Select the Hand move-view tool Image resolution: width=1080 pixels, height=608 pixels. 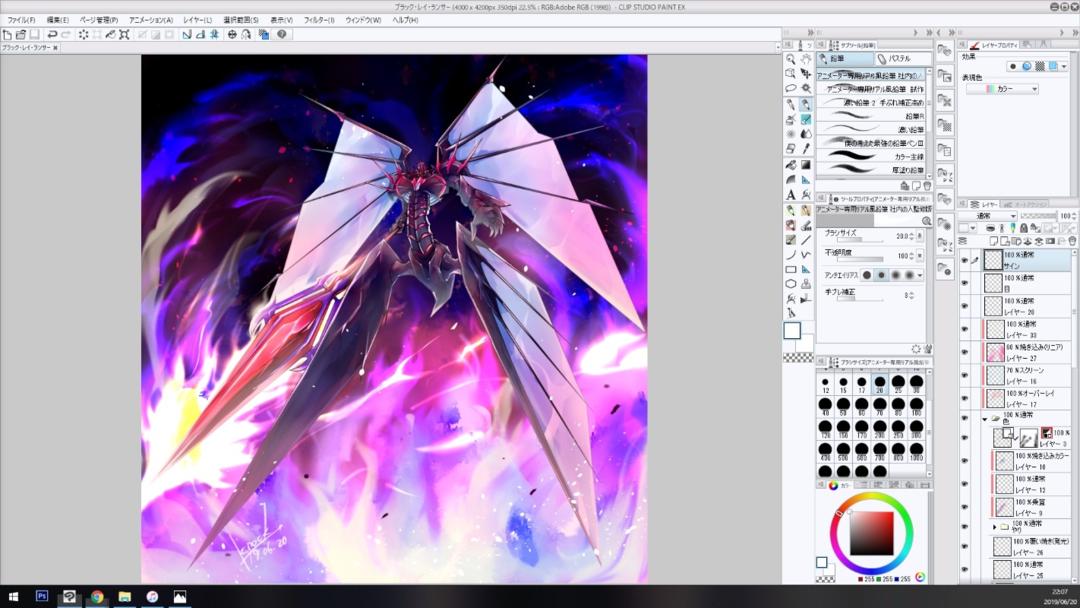pos(806,59)
